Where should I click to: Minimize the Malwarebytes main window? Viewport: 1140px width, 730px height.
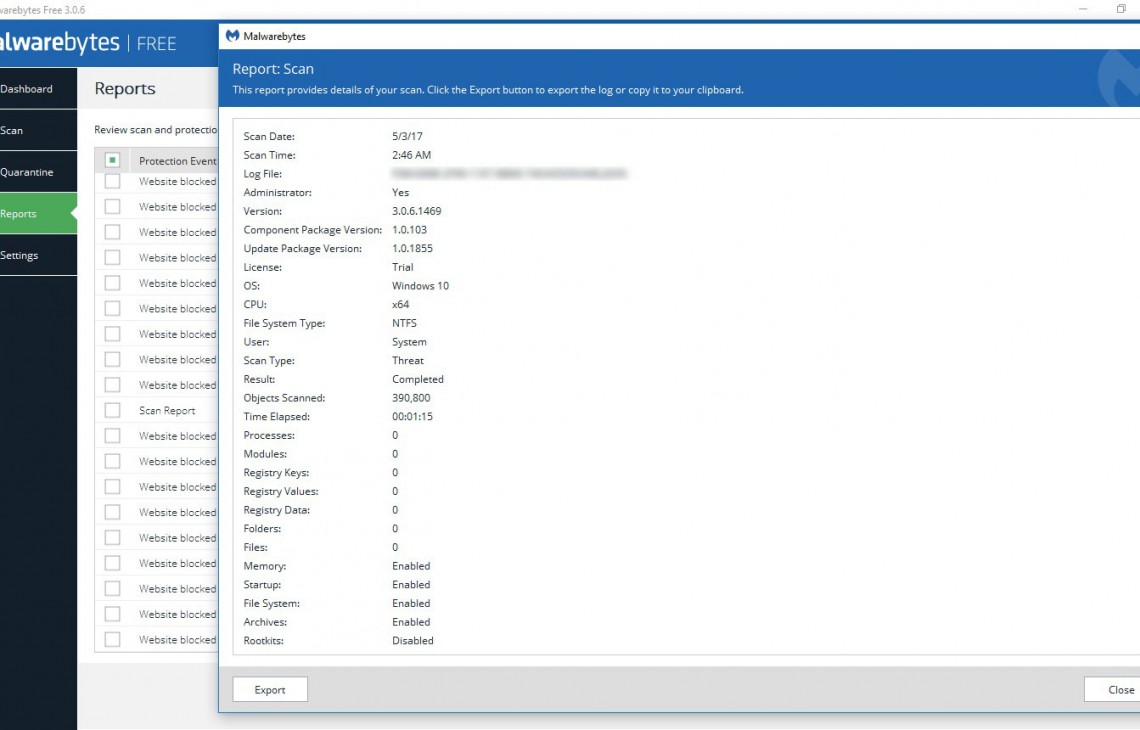pos(1083,9)
